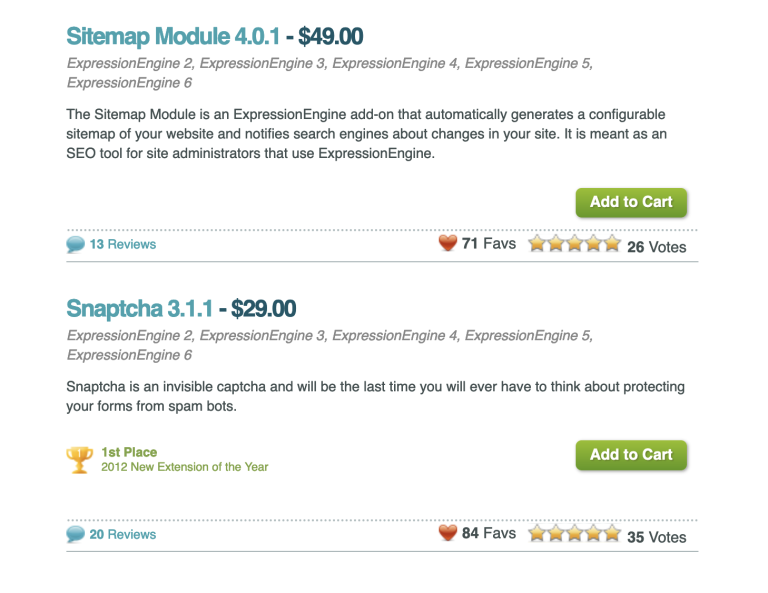Click the gold trophy award icon

pyautogui.click(x=79, y=460)
